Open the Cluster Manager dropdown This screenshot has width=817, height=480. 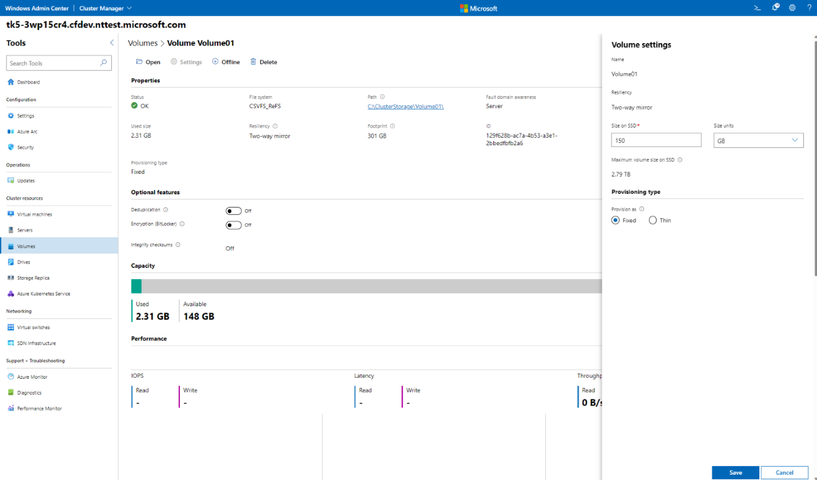coord(105,8)
